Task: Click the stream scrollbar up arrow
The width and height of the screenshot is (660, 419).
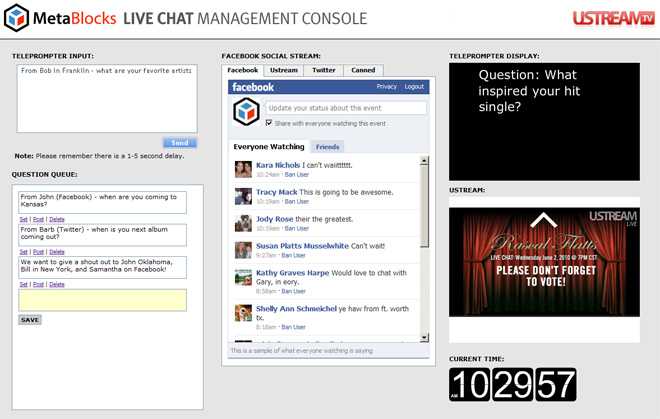Action: pyautogui.click(x=424, y=160)
